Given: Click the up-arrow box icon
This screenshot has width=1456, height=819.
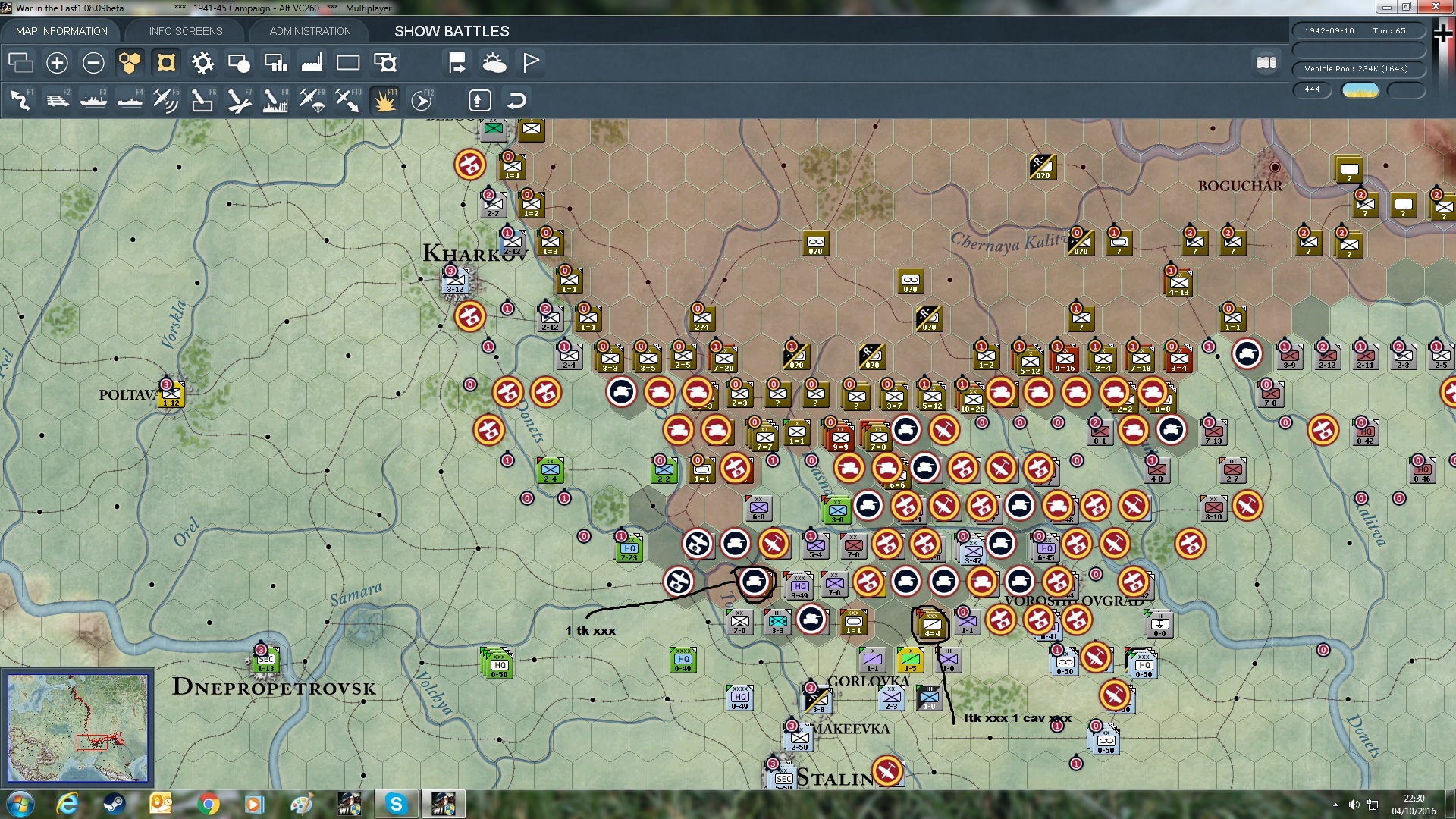Looking at the screenshot, I should coord(480,100).
